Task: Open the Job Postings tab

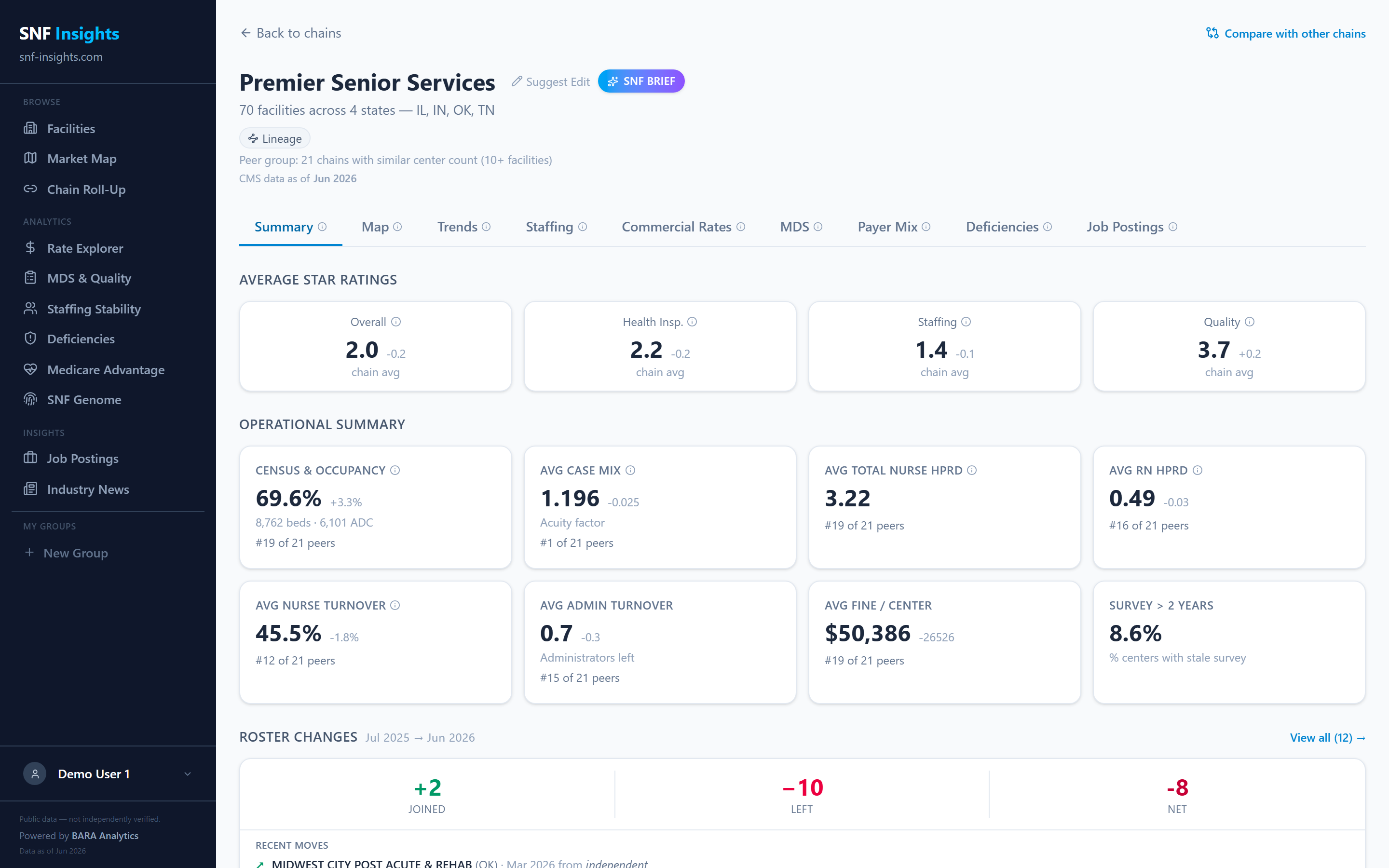Action: 1131,227
